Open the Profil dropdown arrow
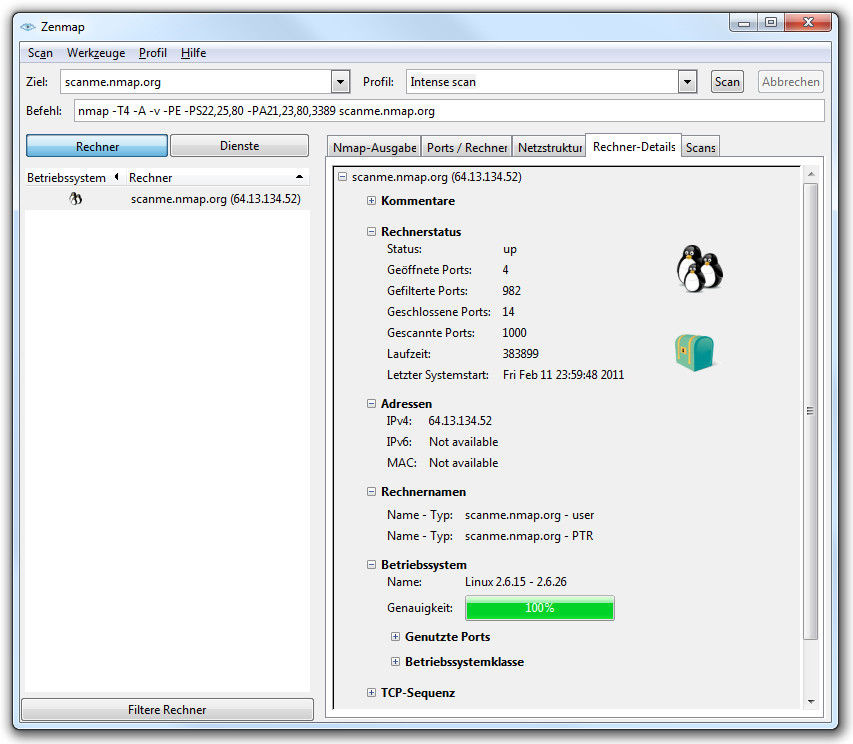The width and height of the screenshot is (853, 744). tap(688, 82)
